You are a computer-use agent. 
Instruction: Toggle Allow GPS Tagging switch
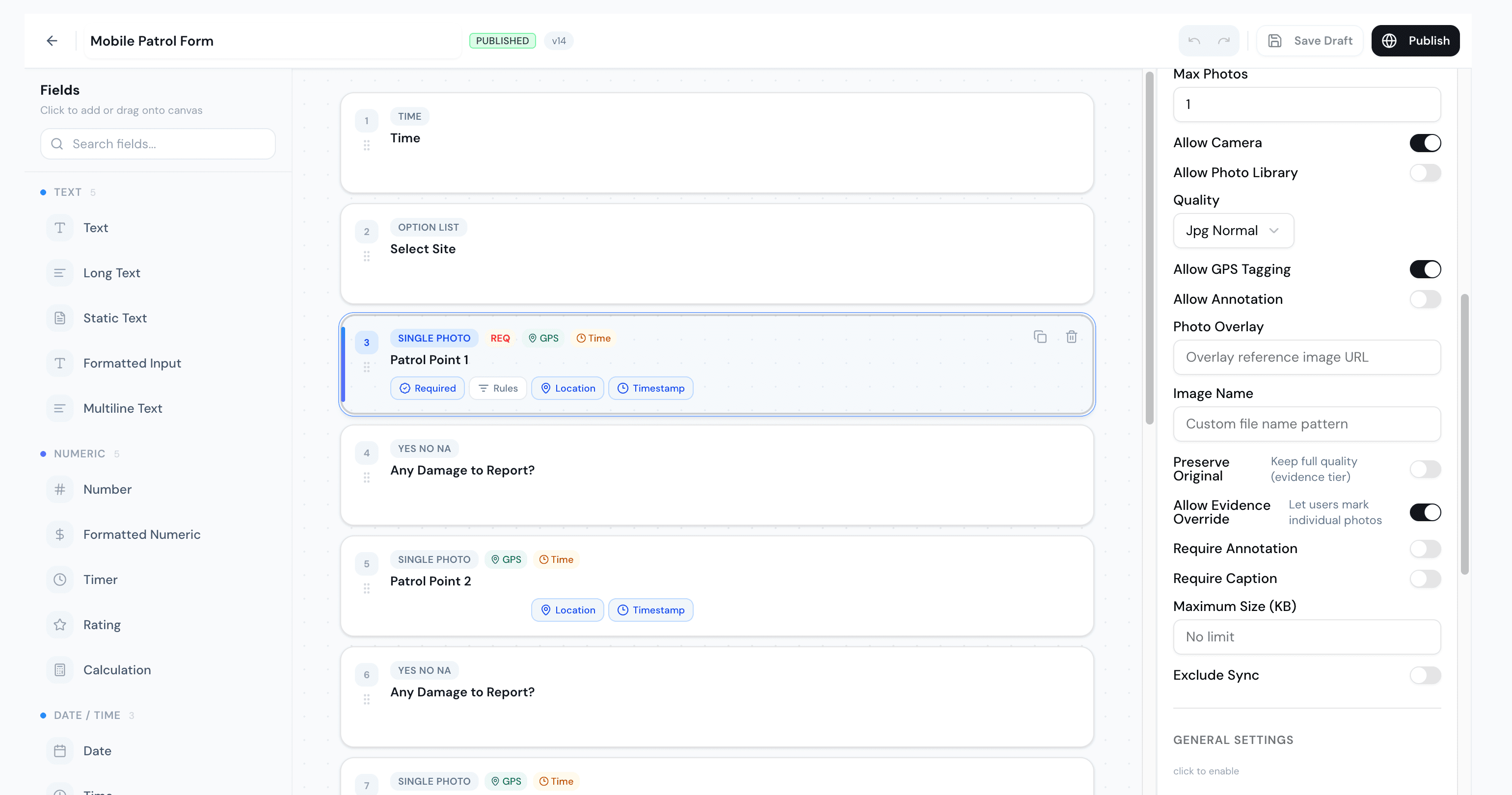tap(1425, 269)
